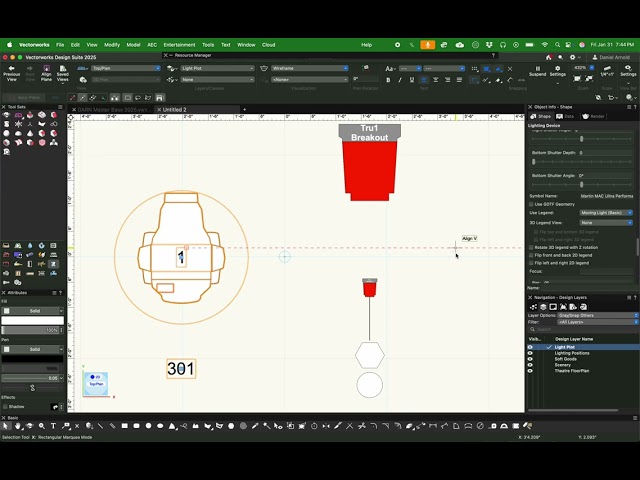Image resolution: width=640 pixels, height=480 pixels.
Task: Click the Lasso Marquee mode icon
Action: pos(138,98)
